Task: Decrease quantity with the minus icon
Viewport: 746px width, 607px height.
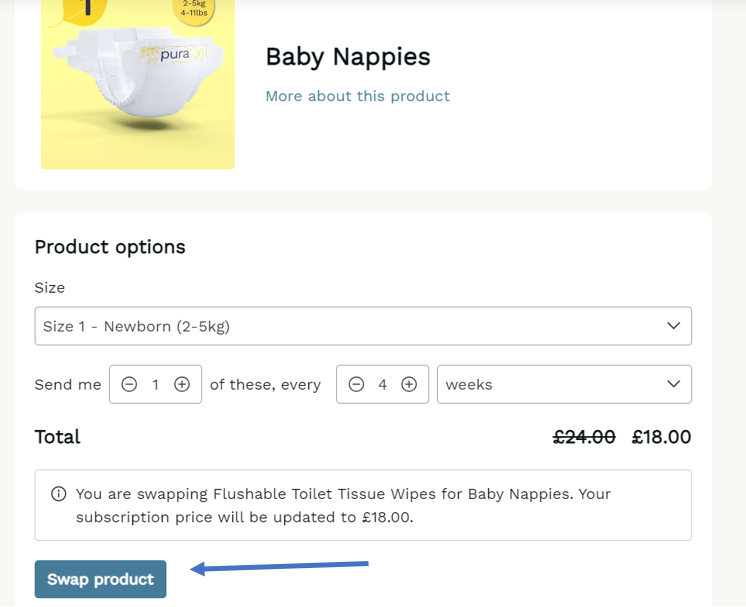Action: (129, 384)
